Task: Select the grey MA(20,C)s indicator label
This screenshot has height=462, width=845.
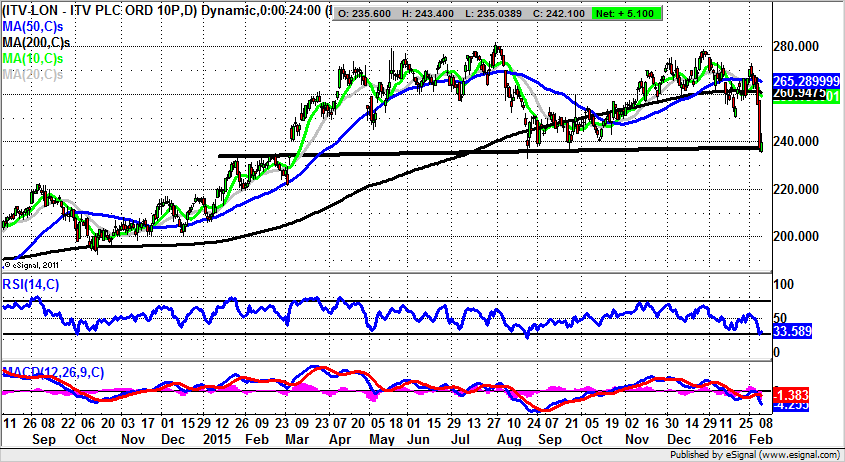Action: [x=32, y=74]
